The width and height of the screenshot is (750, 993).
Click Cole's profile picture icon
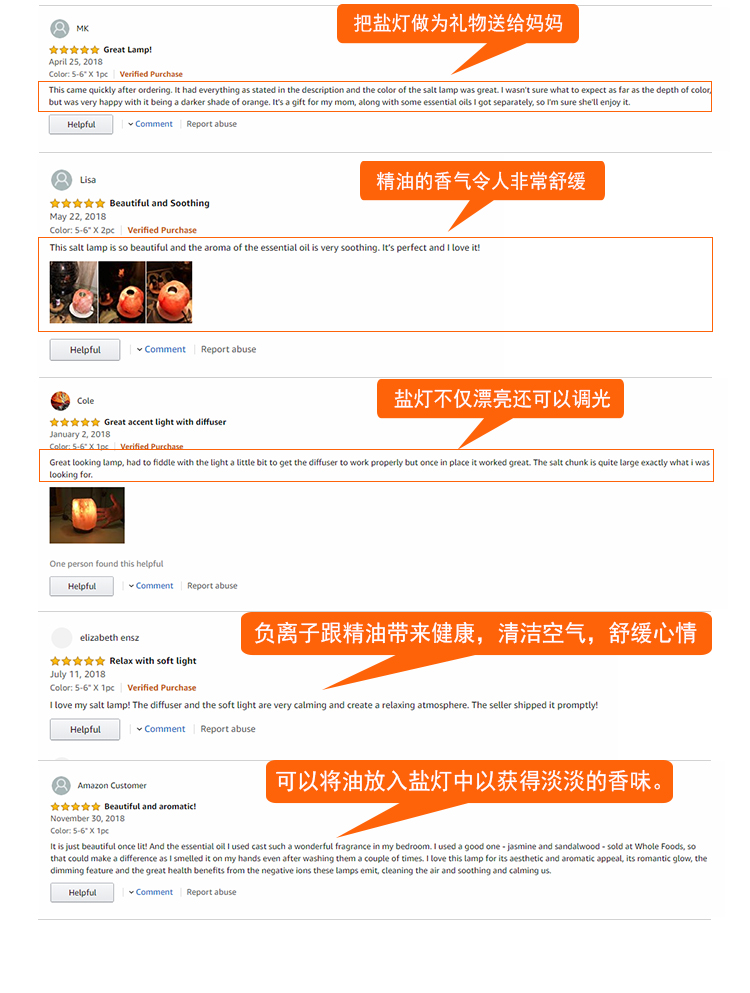coord(60,401)
